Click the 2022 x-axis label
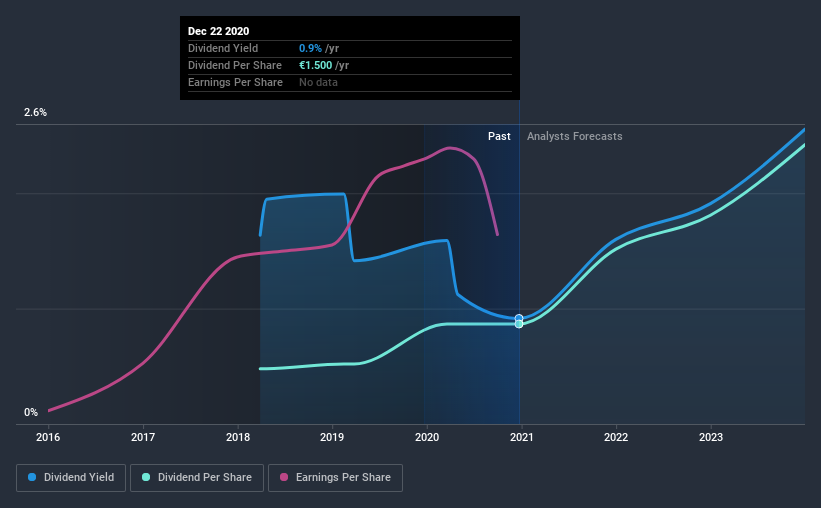The height and width of the screenshot is (508, 821). tap(616, 437)
